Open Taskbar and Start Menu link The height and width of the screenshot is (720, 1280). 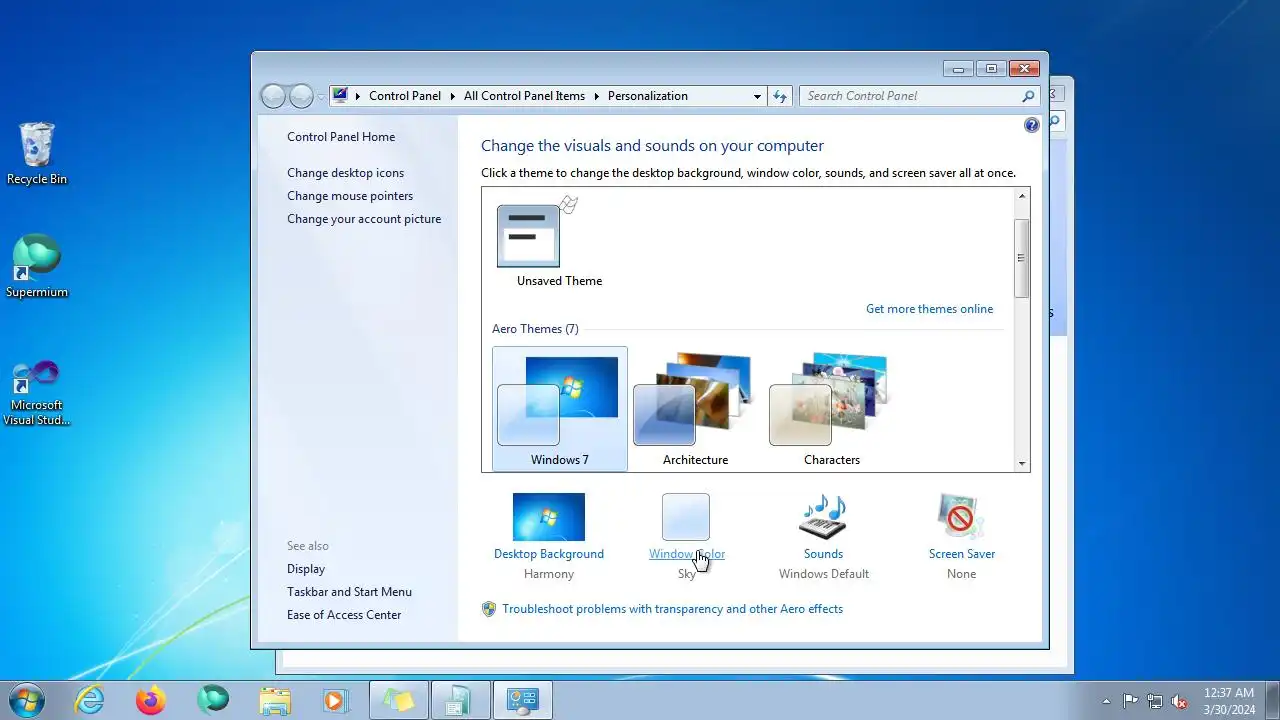click(x=349, y=592)
